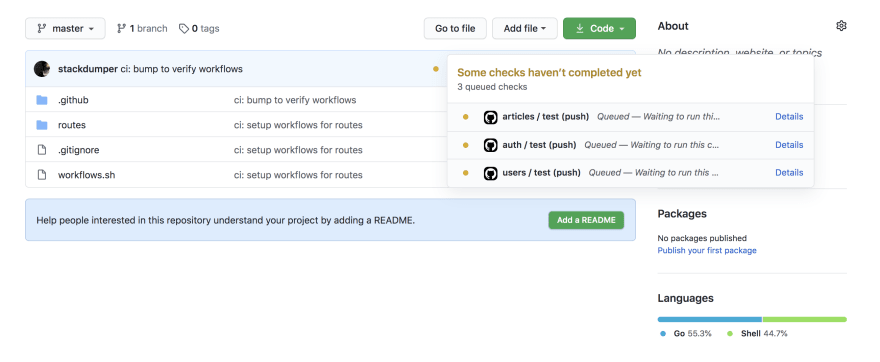Open latest commit message 'ci: bump to verify workflows'
Image resolution: width=880 pixels, height=362 pixels.
(182, 69)
